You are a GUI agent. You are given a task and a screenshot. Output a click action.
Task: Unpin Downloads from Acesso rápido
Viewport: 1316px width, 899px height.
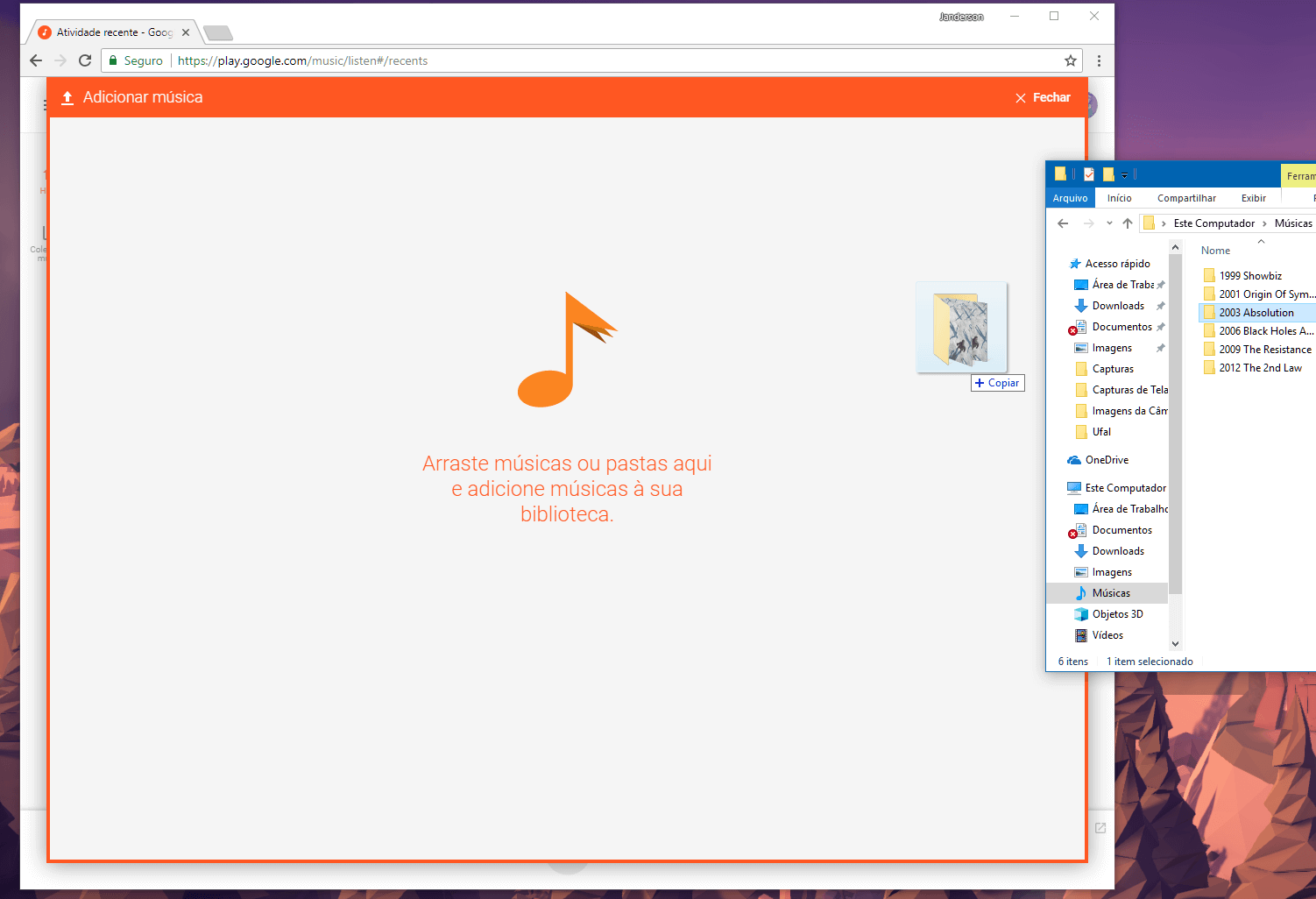(x=1161, y=305)
